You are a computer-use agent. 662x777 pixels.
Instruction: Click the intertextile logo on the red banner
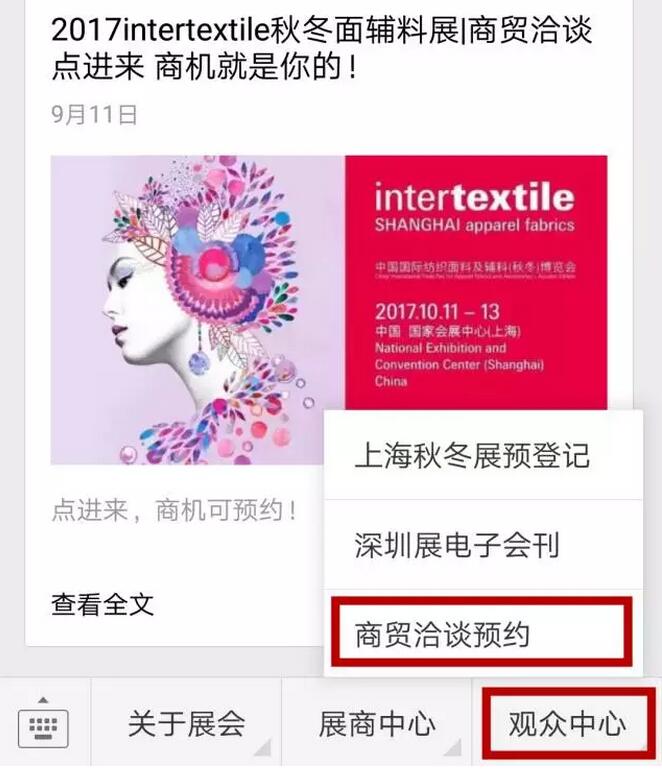(x=474, y=197)
